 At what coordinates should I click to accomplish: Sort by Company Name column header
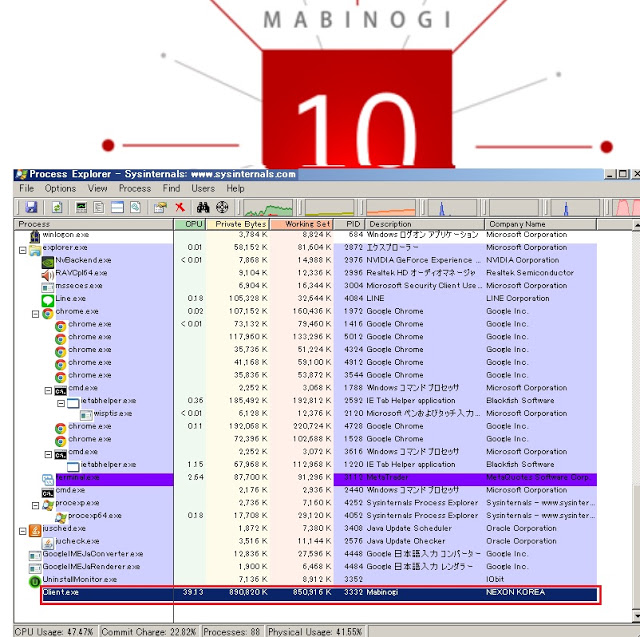pyautogui.click(x=540, y=224)
